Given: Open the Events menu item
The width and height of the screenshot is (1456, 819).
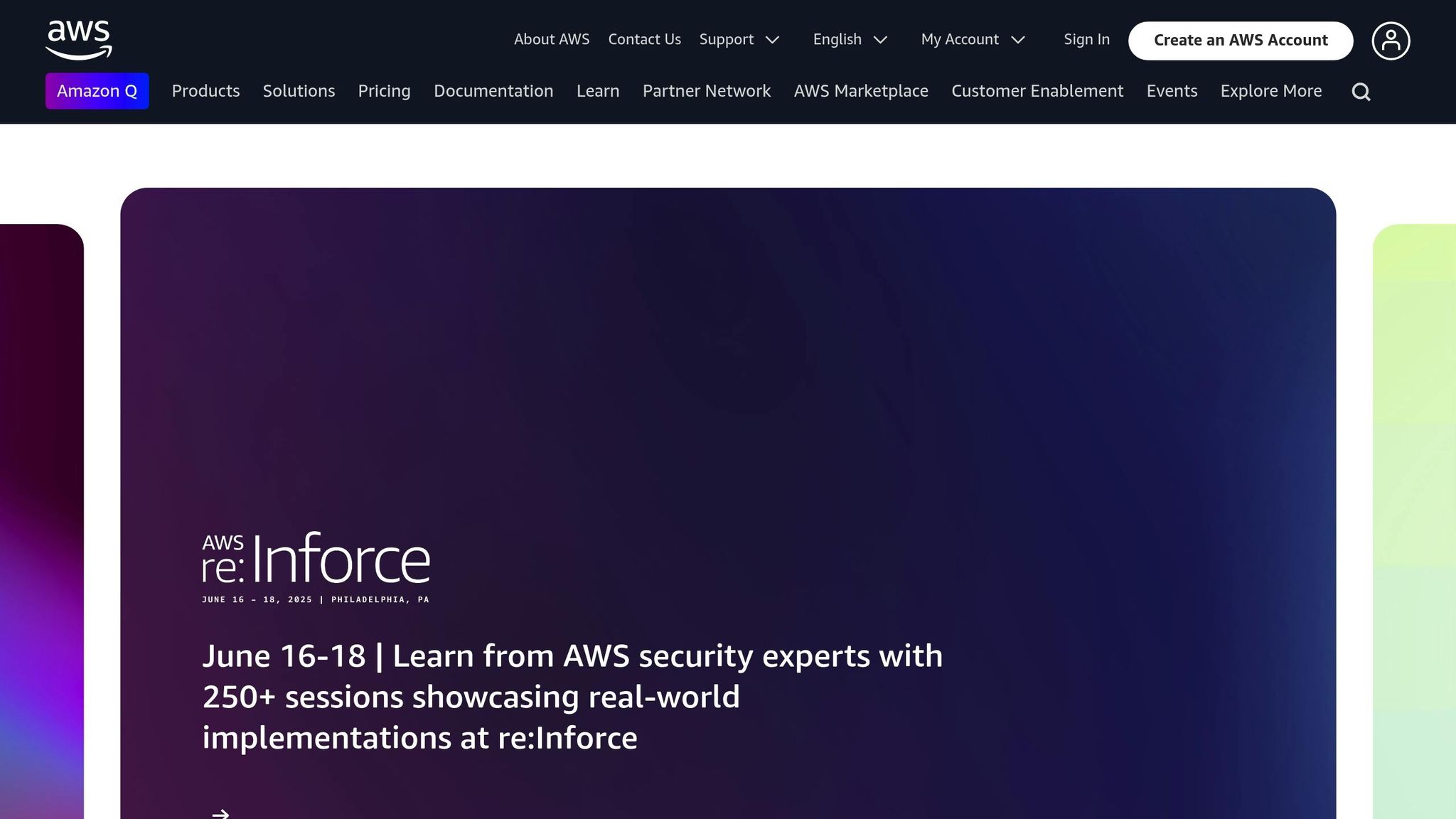Looking at the screenshot, I should coord(1172,91).
